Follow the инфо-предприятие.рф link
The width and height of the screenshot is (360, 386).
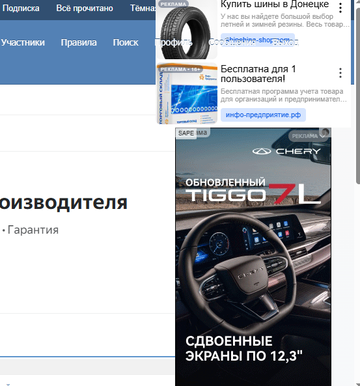tap(263, 115)
